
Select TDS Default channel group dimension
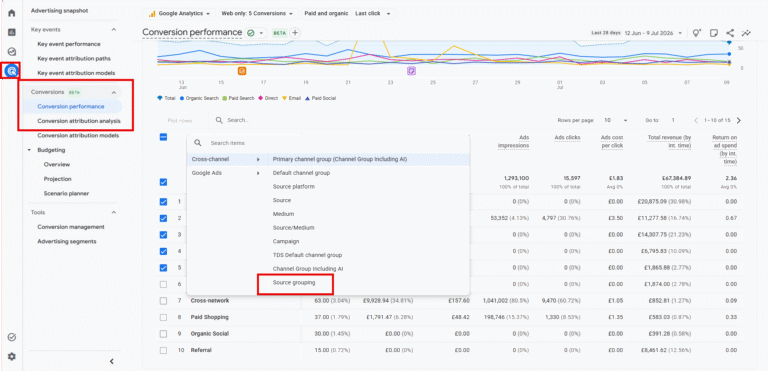pos(307,255)
